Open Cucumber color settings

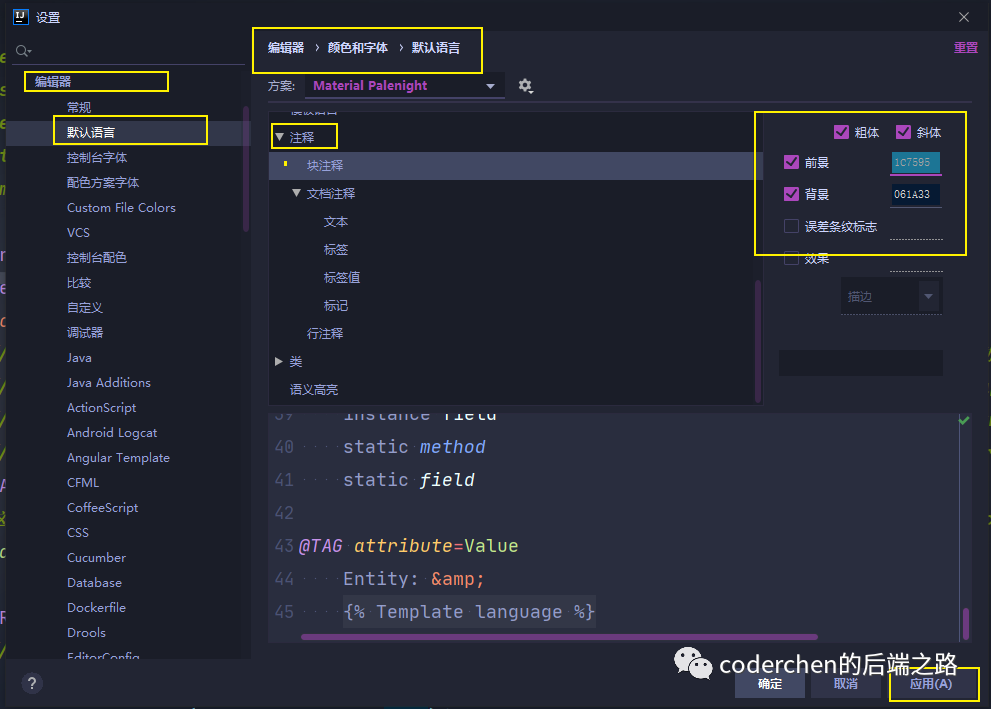(x=96, y=558)
